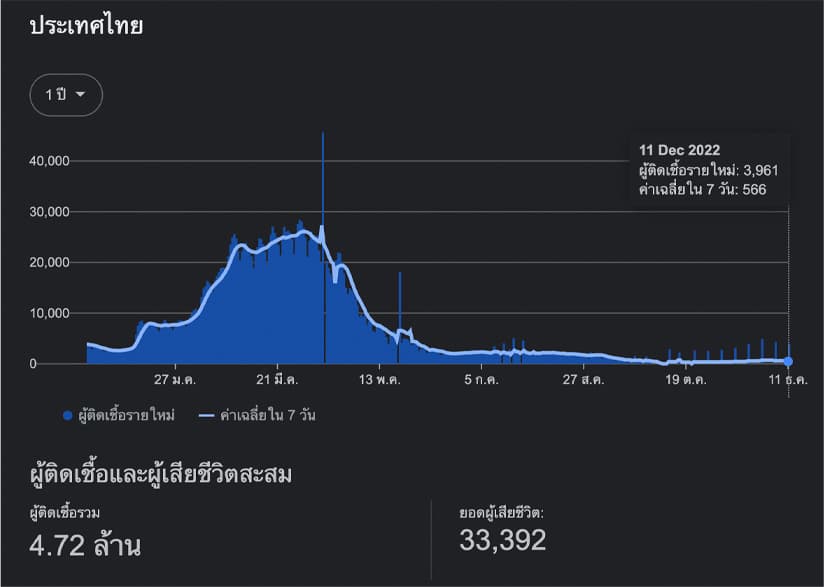Click the 11 Dec 2022 tooltip box
824x587 pixels.
click(x=709, y=169)
